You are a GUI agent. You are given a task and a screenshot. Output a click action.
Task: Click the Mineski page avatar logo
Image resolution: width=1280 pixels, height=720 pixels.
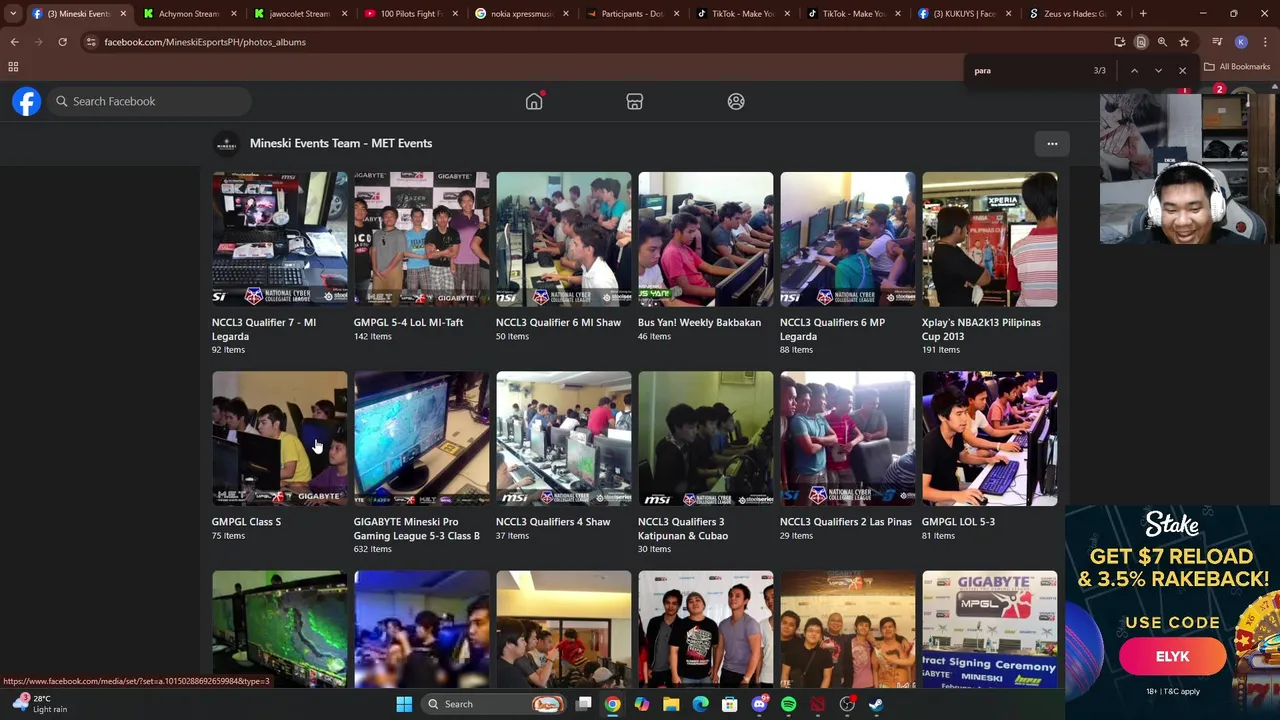pos(227,144)
